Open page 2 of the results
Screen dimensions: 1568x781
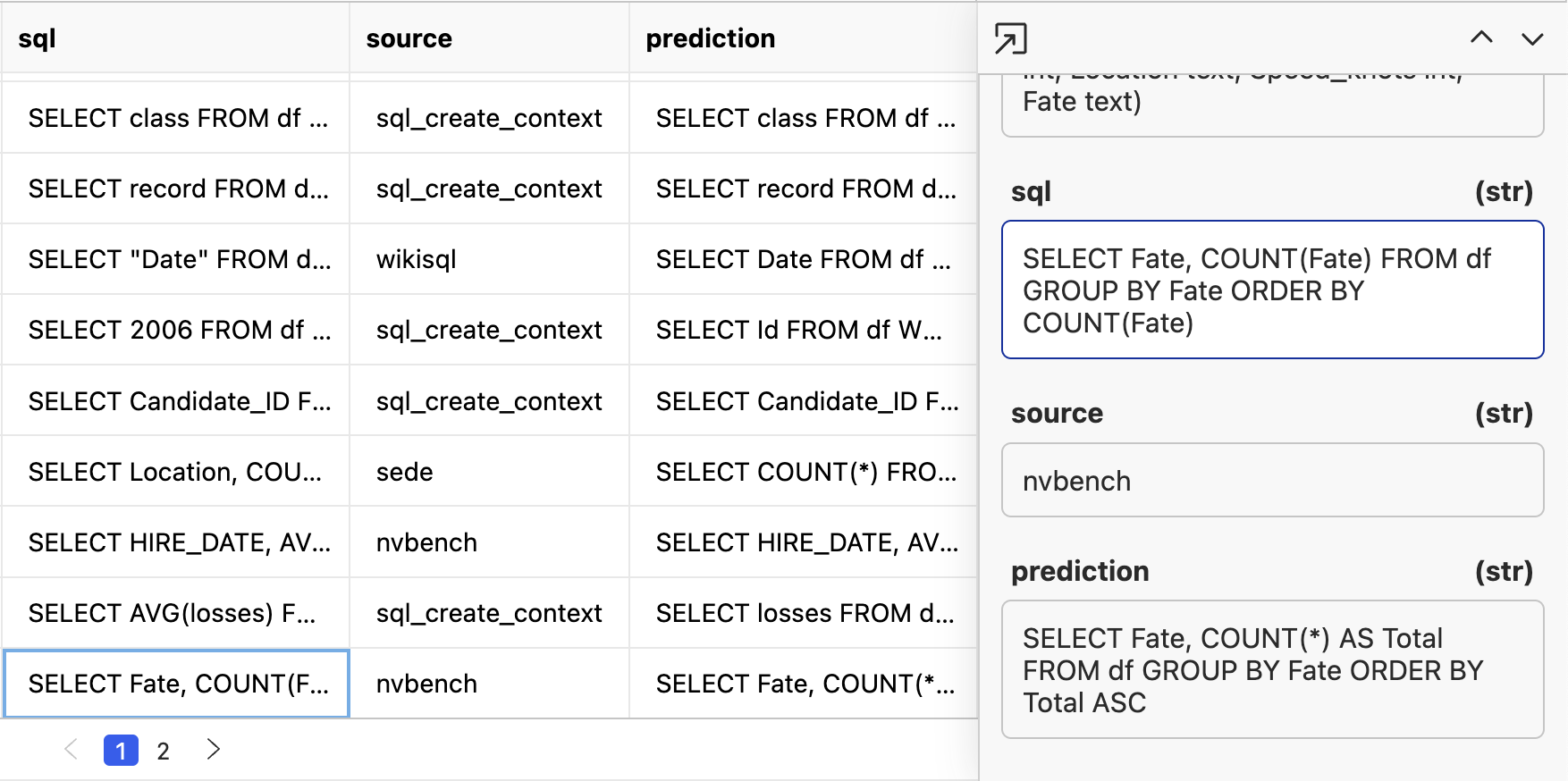[163, 751]
